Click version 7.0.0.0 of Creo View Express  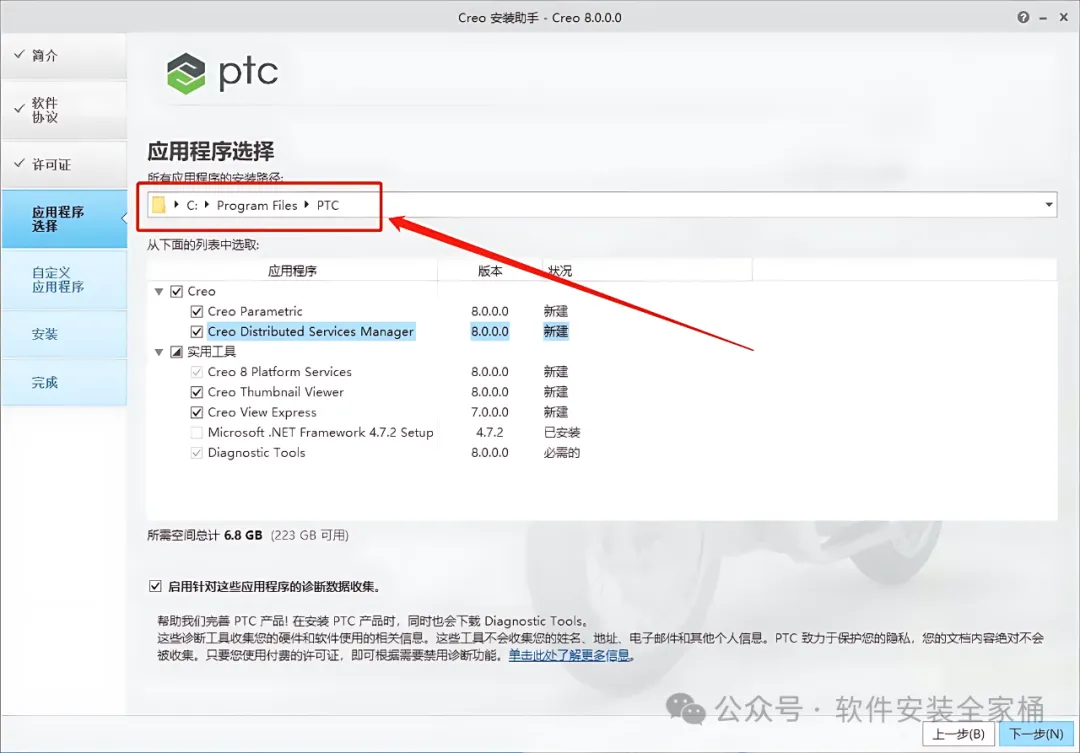(490, 412)
